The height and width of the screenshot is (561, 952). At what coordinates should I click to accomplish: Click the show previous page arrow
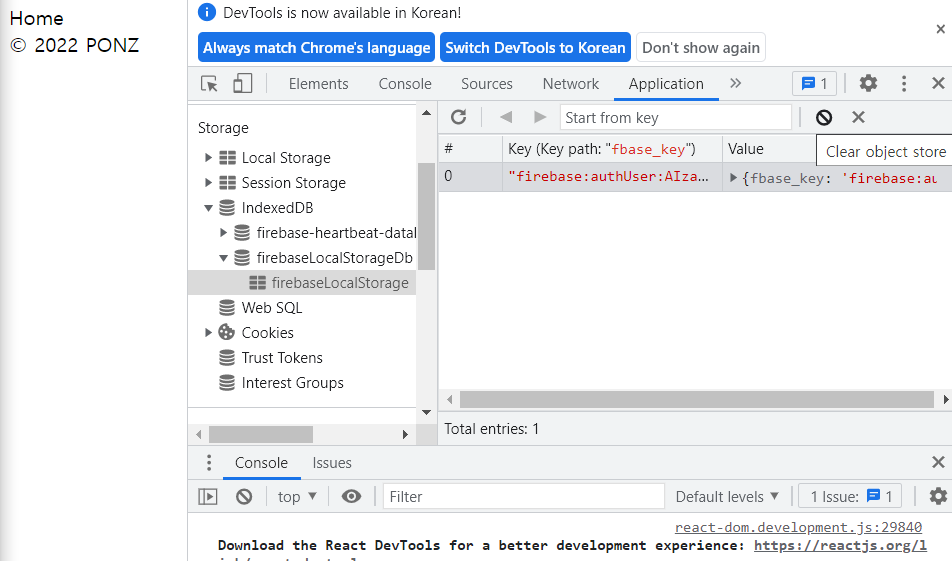coord(506,117)
